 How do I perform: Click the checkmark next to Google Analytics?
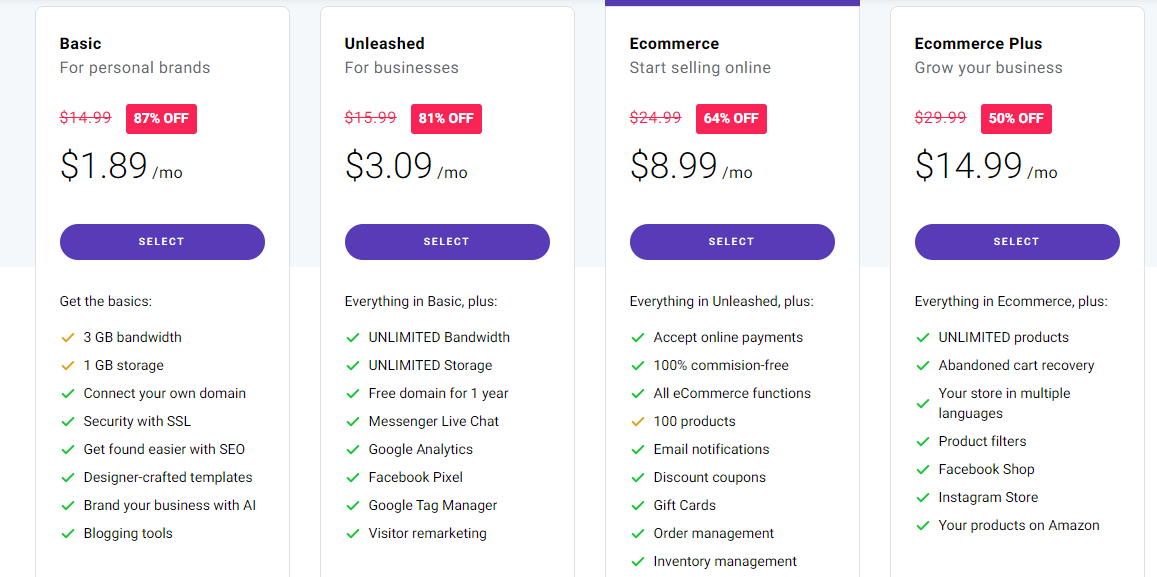tap(353, 450)
